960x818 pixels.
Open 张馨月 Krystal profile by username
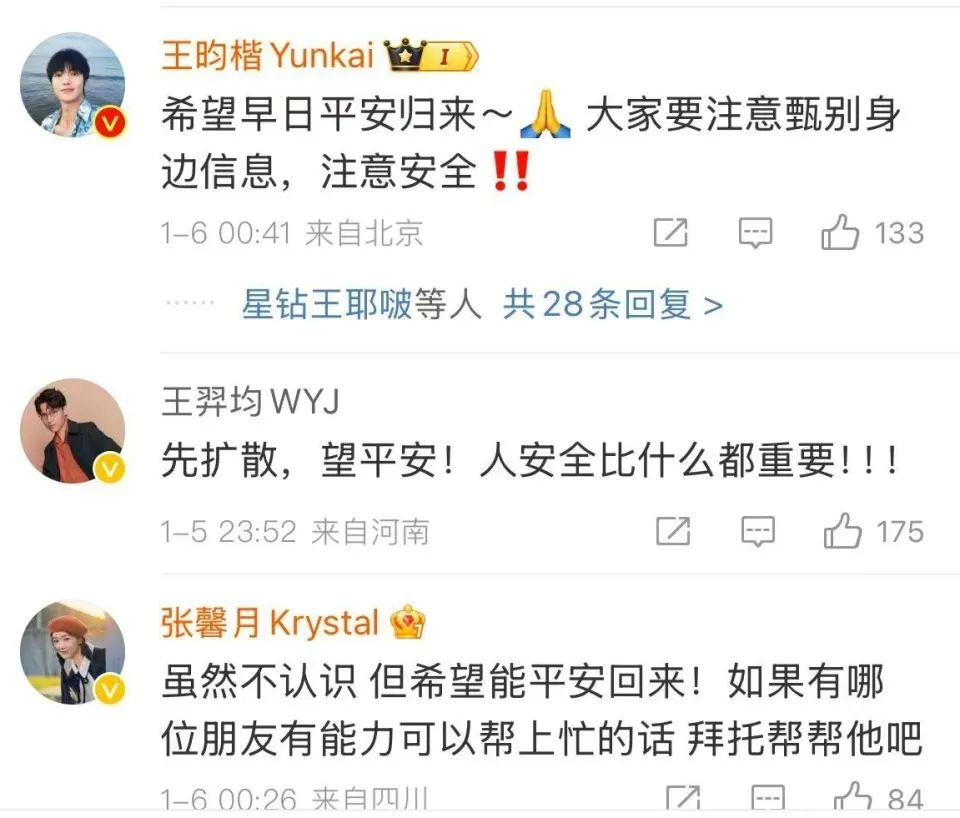(270, 623)
